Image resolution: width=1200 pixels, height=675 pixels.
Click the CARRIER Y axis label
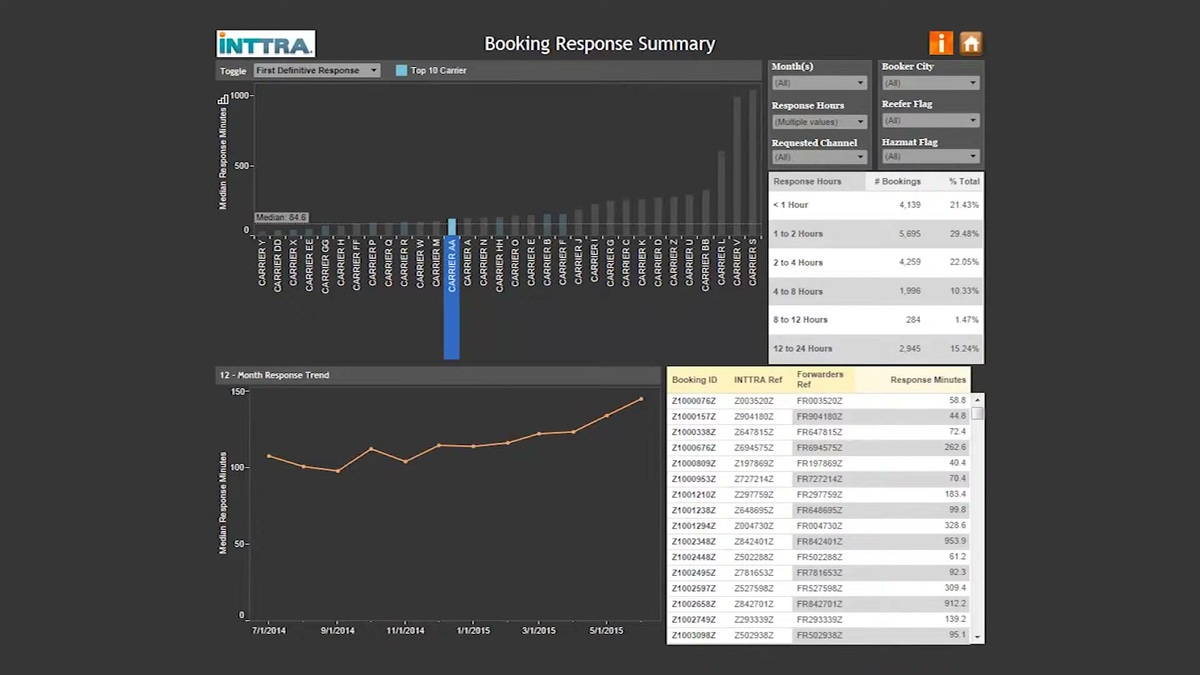click(262, 263)
